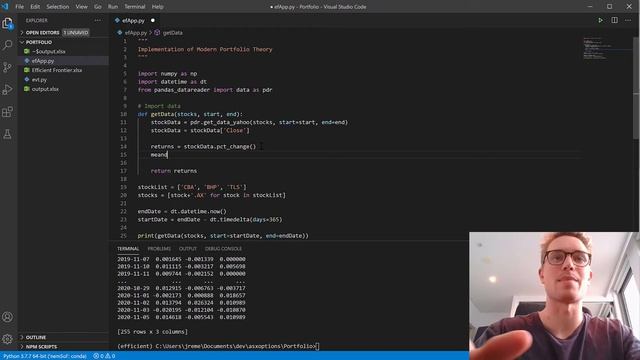
Task: Open the Edit menu
Action: point(35,7)
